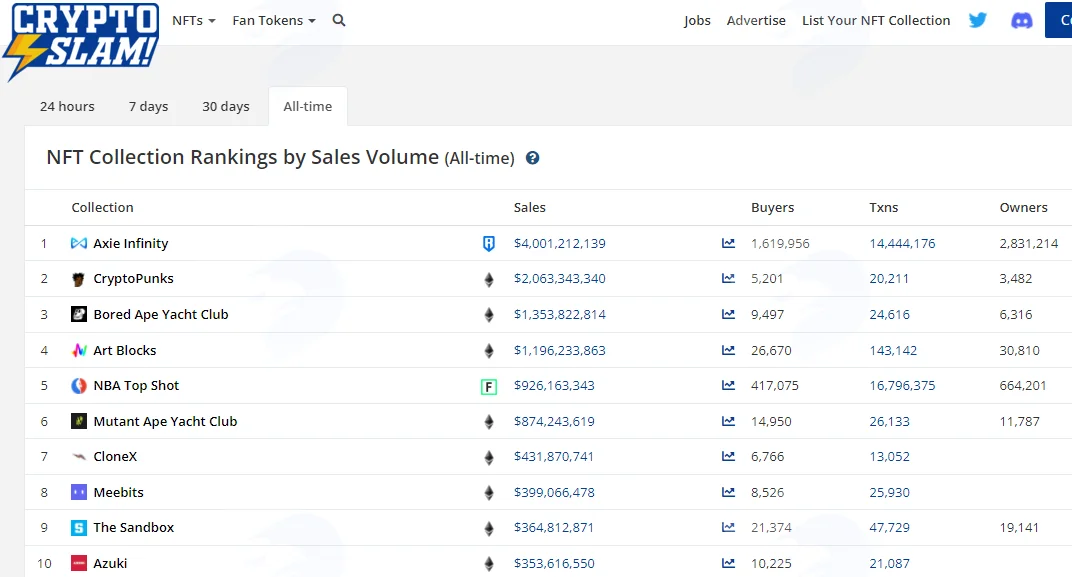
Task: Click the Txns column header
Action: click(x=883, y=207)
